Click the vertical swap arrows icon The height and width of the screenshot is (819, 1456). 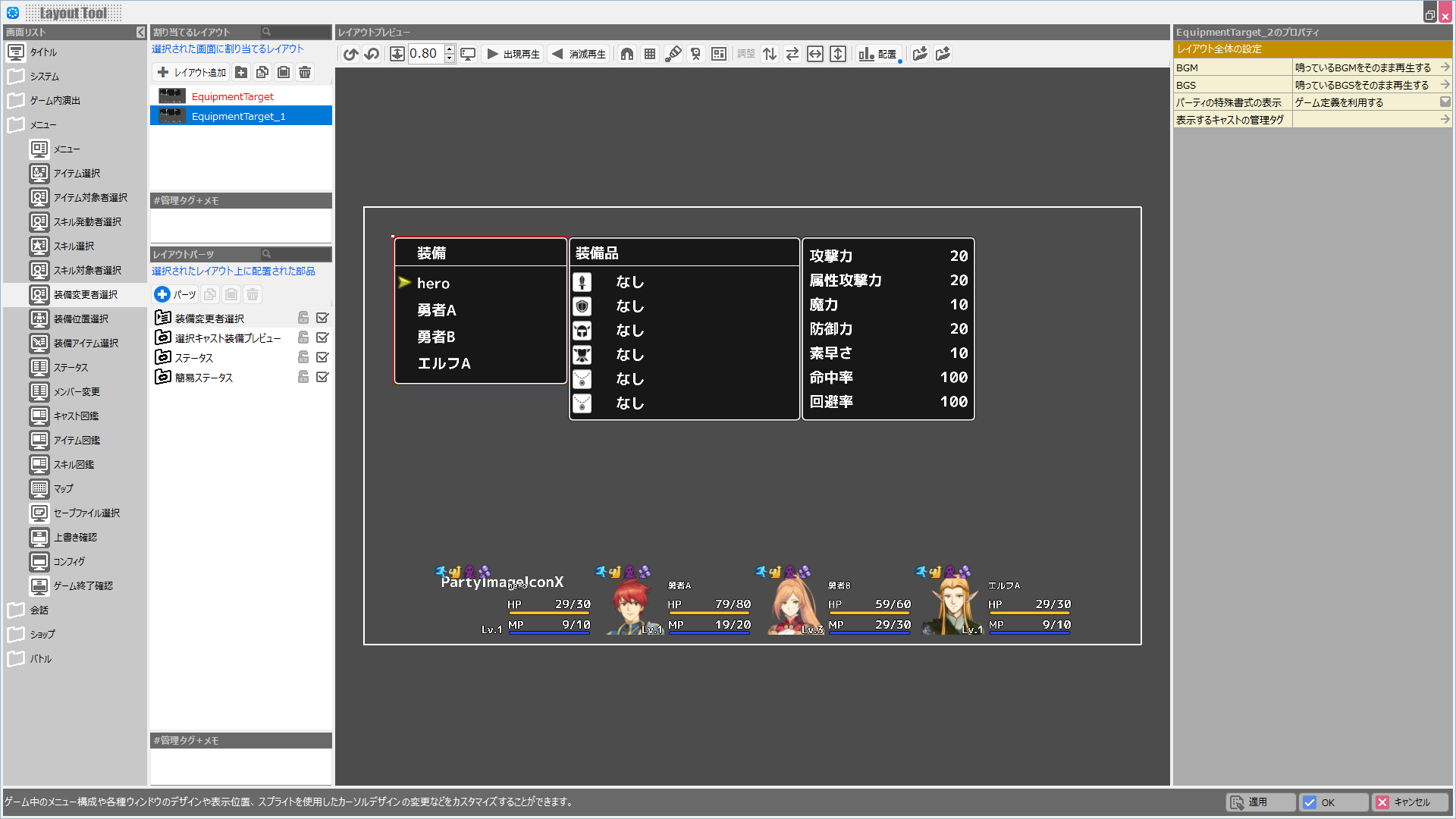[770, 54]
